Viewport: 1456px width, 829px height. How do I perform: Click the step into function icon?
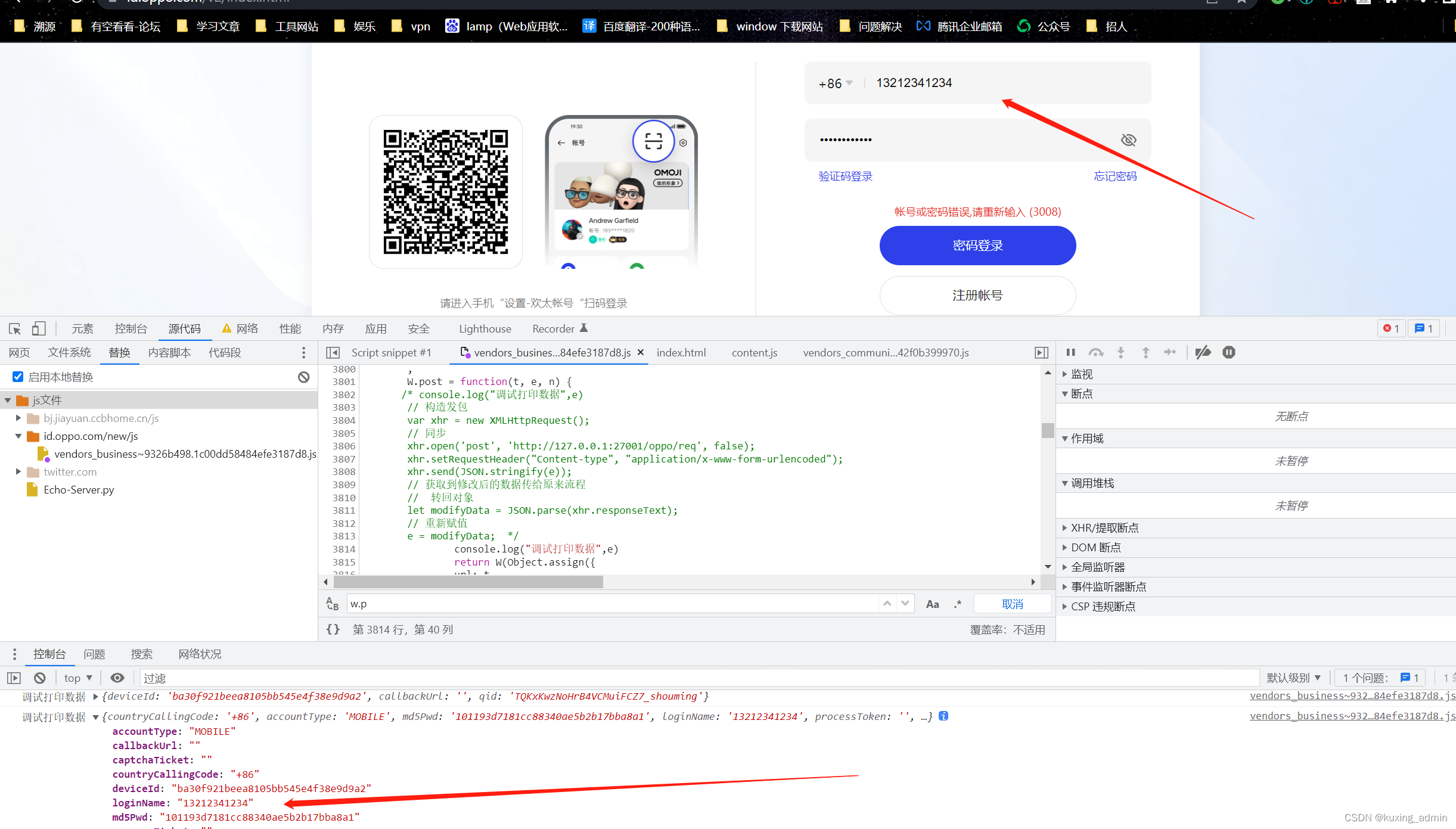click(x=1121, y=353)
